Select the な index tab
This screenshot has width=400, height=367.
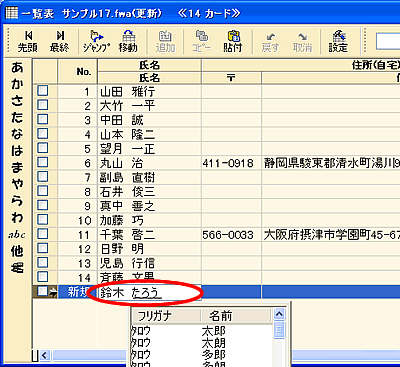(17, 134)
